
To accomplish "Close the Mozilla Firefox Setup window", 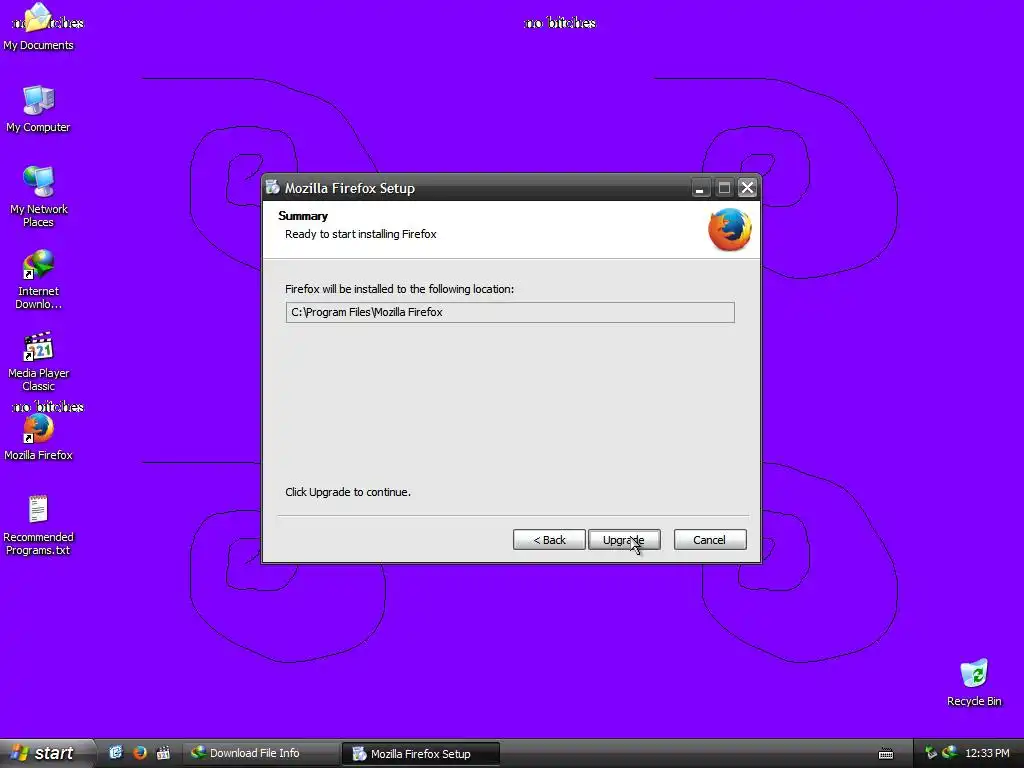I will [x=747, y=188].
